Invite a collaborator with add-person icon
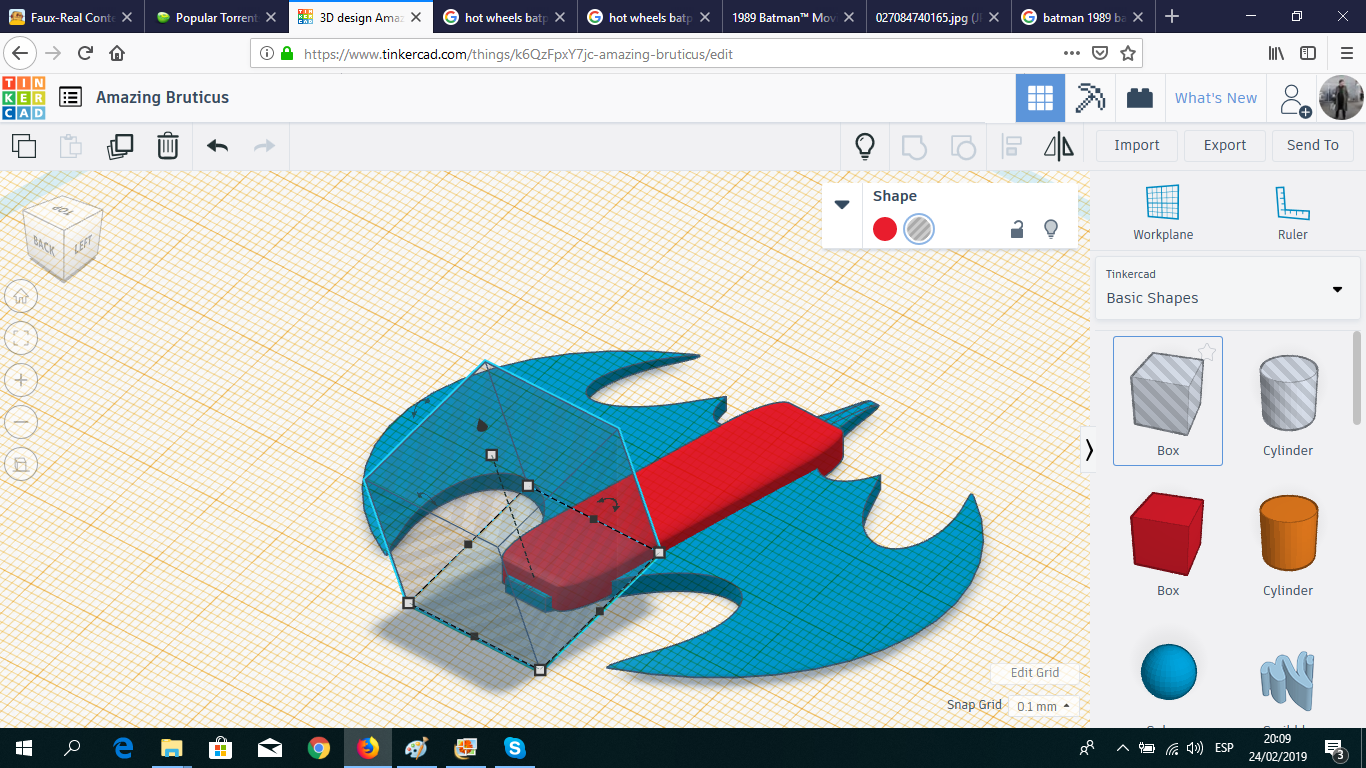This screenshot has width=1366, height=768. (1295, 99)
